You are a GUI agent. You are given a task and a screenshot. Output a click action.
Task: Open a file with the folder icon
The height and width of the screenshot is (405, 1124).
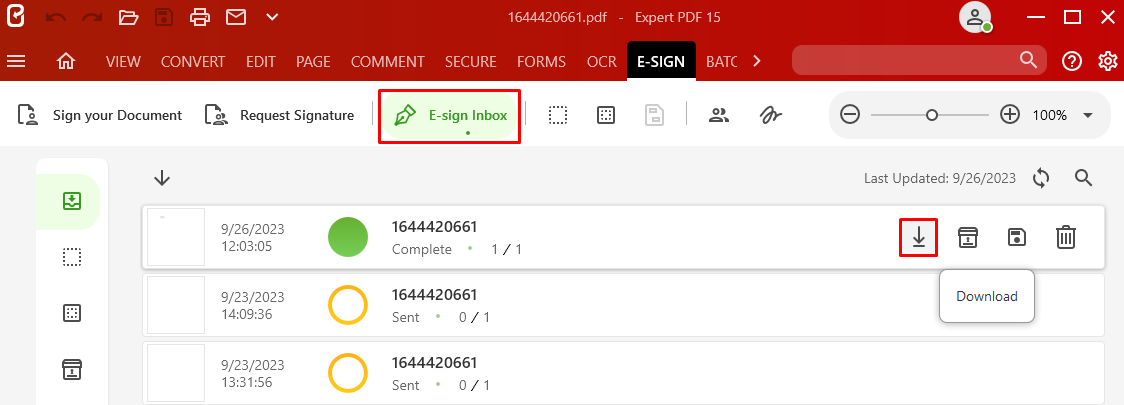(128, 17)
